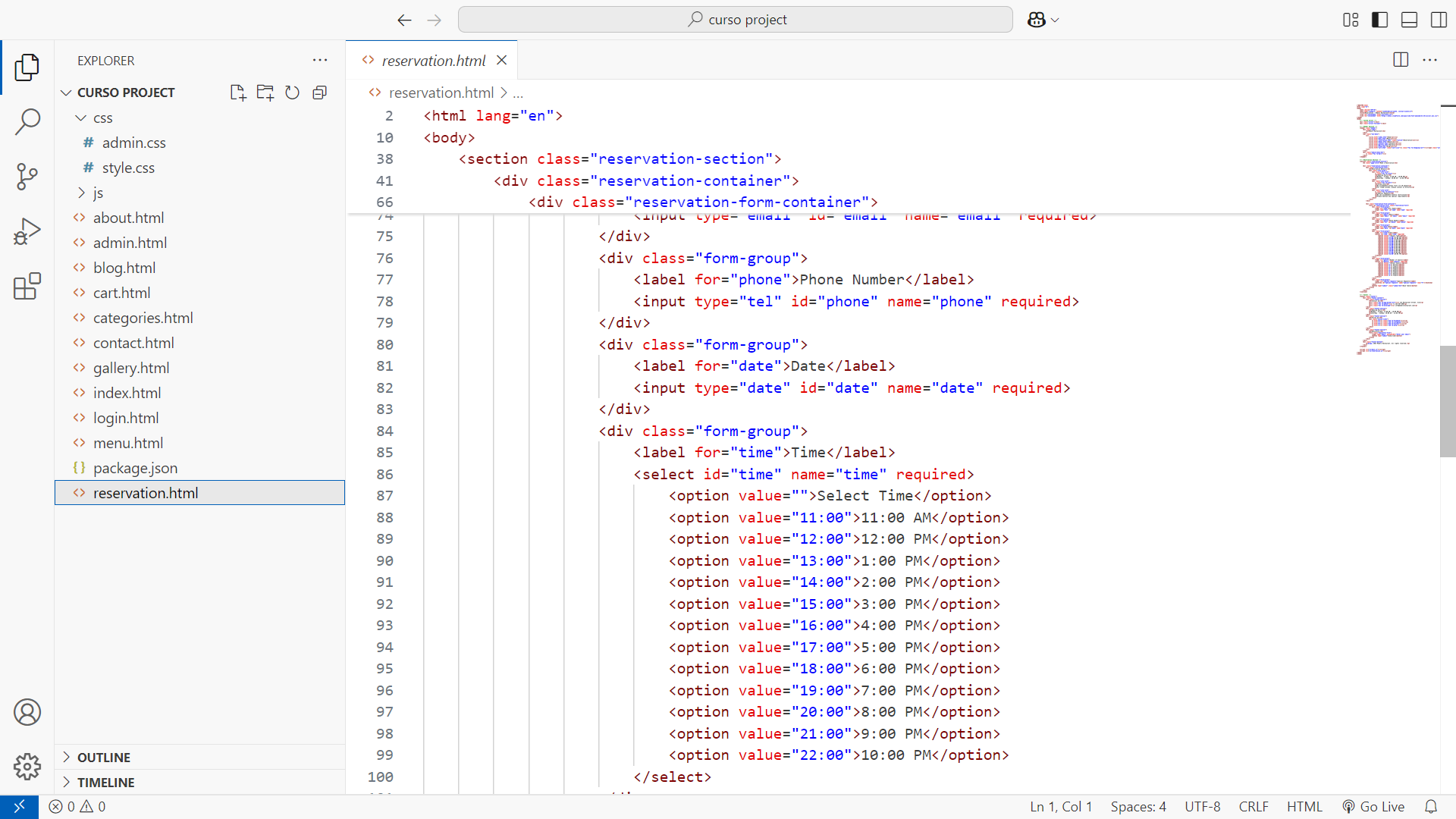
Task: Open menu.html in explorer
Action: 128,443
